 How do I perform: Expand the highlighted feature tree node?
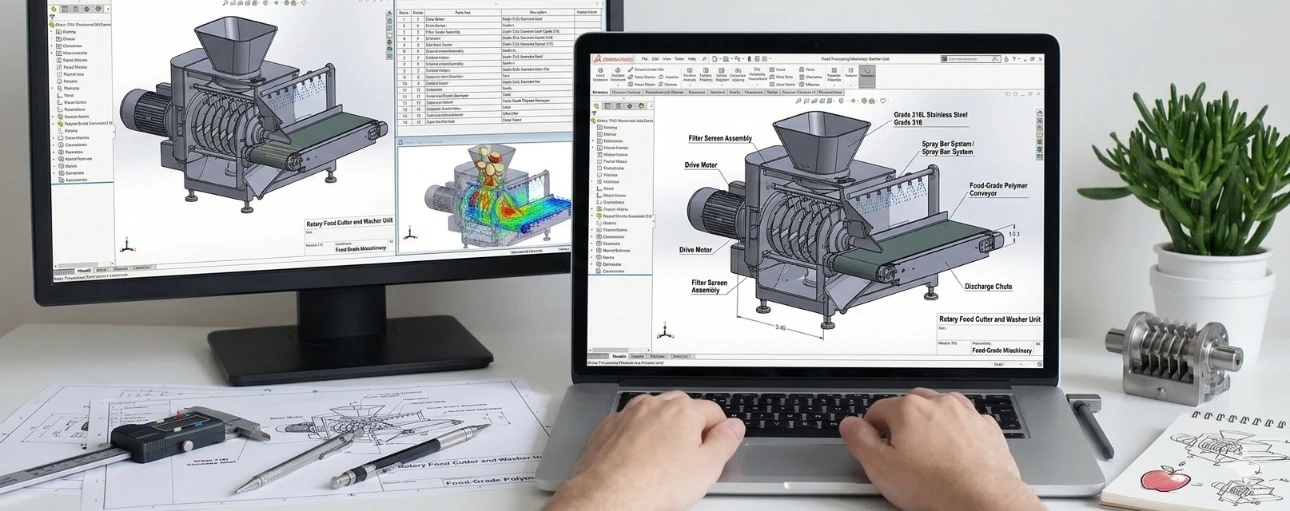(x=594, y=216)
